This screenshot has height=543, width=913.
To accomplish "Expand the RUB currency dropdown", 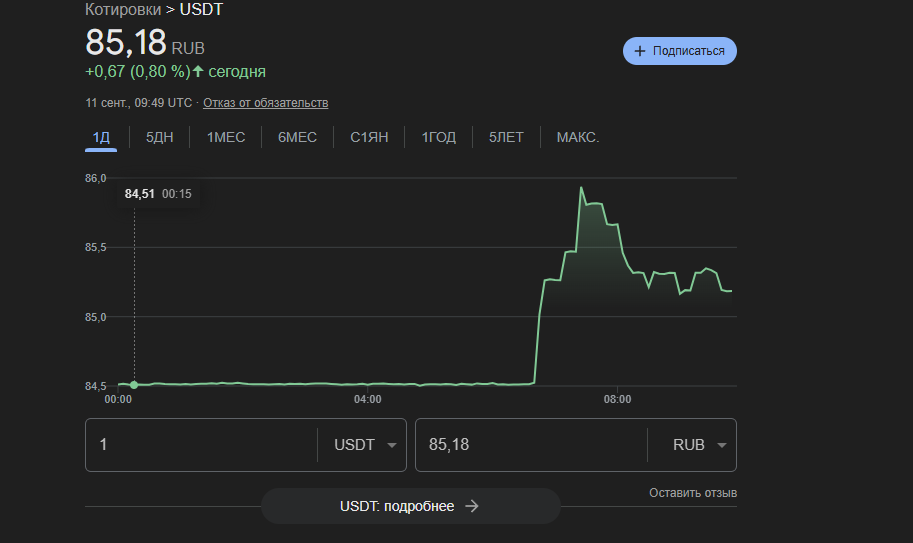I will (x=699, y=445).
